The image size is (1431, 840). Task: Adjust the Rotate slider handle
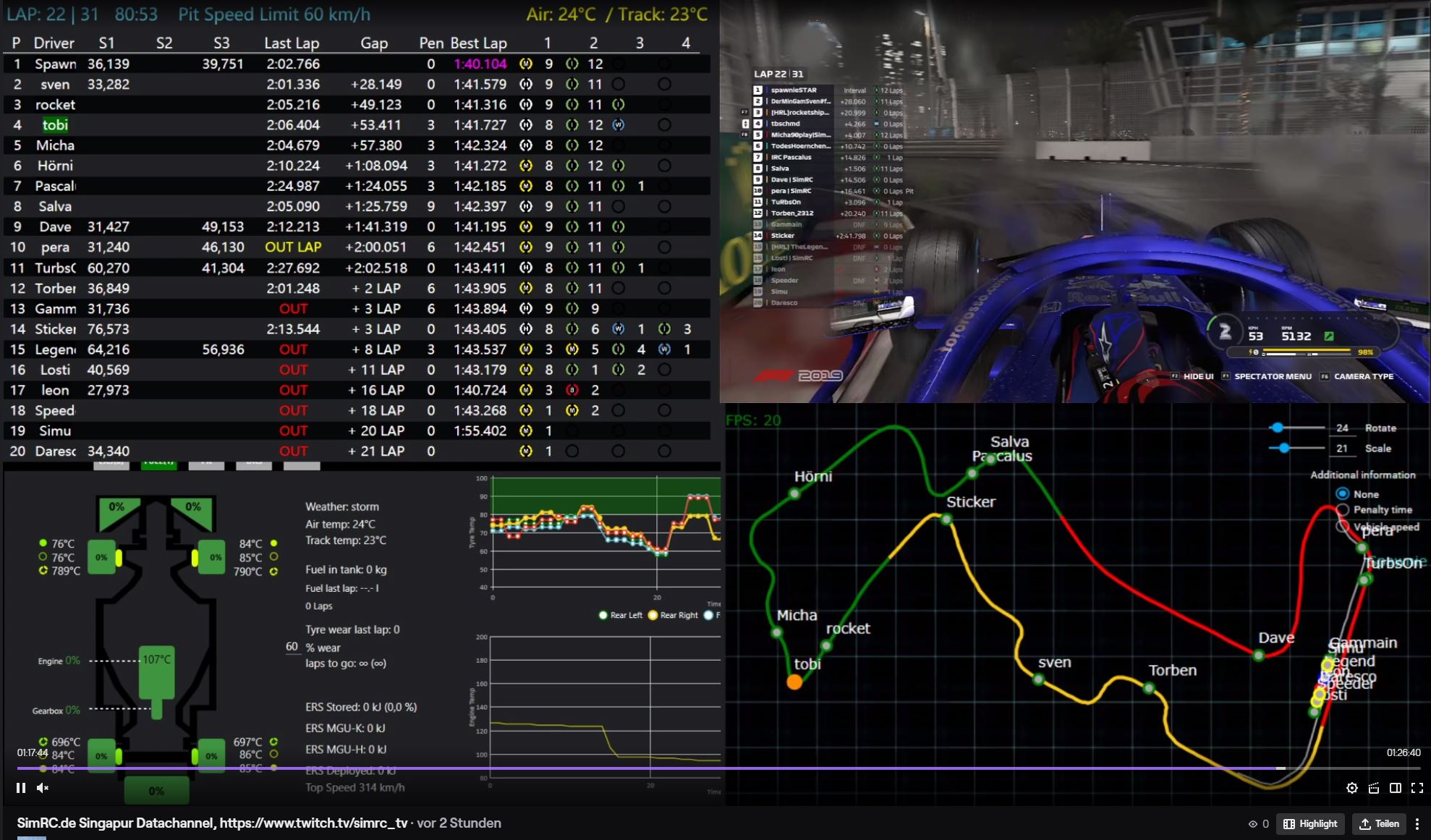[x=1278, y=428]
